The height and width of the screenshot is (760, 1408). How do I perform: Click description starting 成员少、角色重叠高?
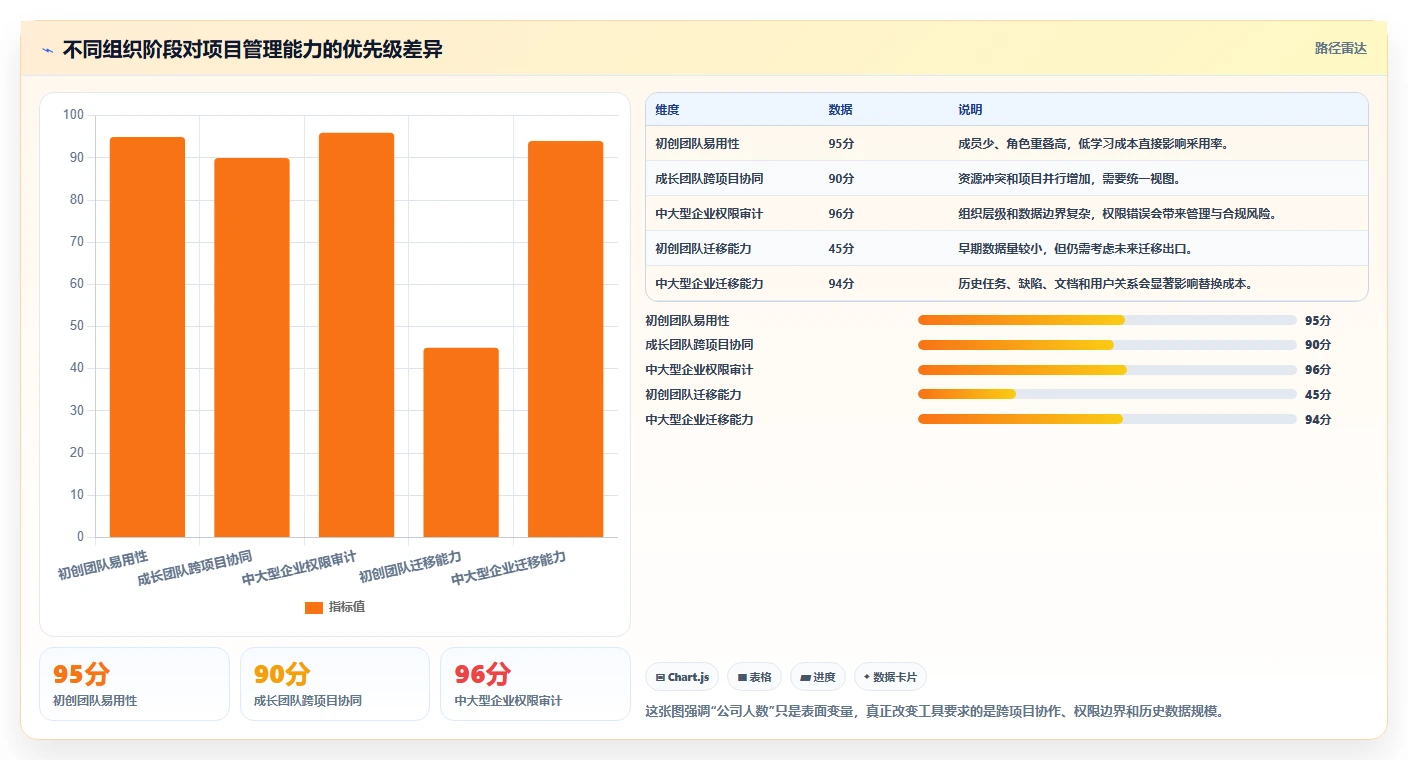[1093, 144]
